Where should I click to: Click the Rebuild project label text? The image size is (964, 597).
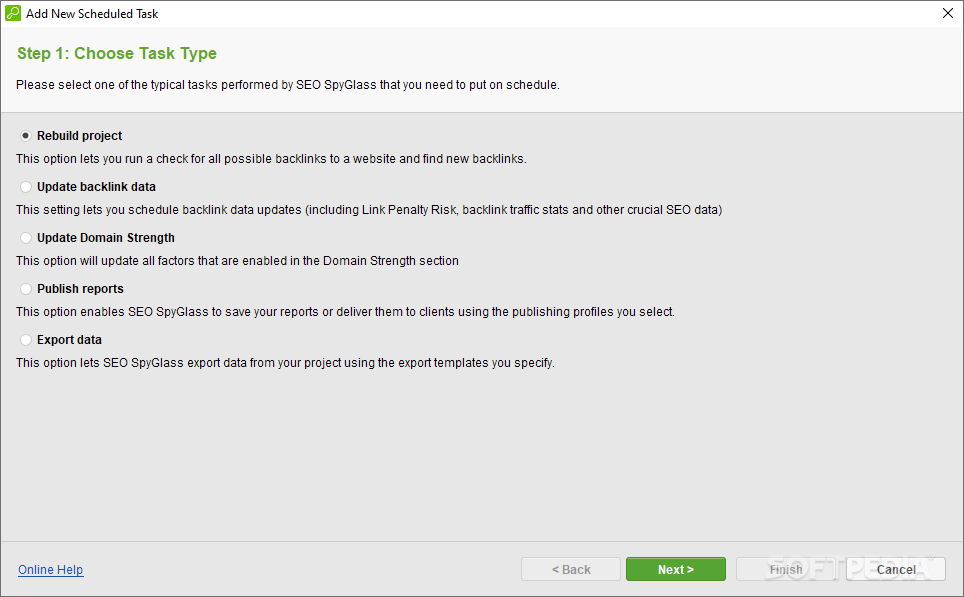click(79, 136)
